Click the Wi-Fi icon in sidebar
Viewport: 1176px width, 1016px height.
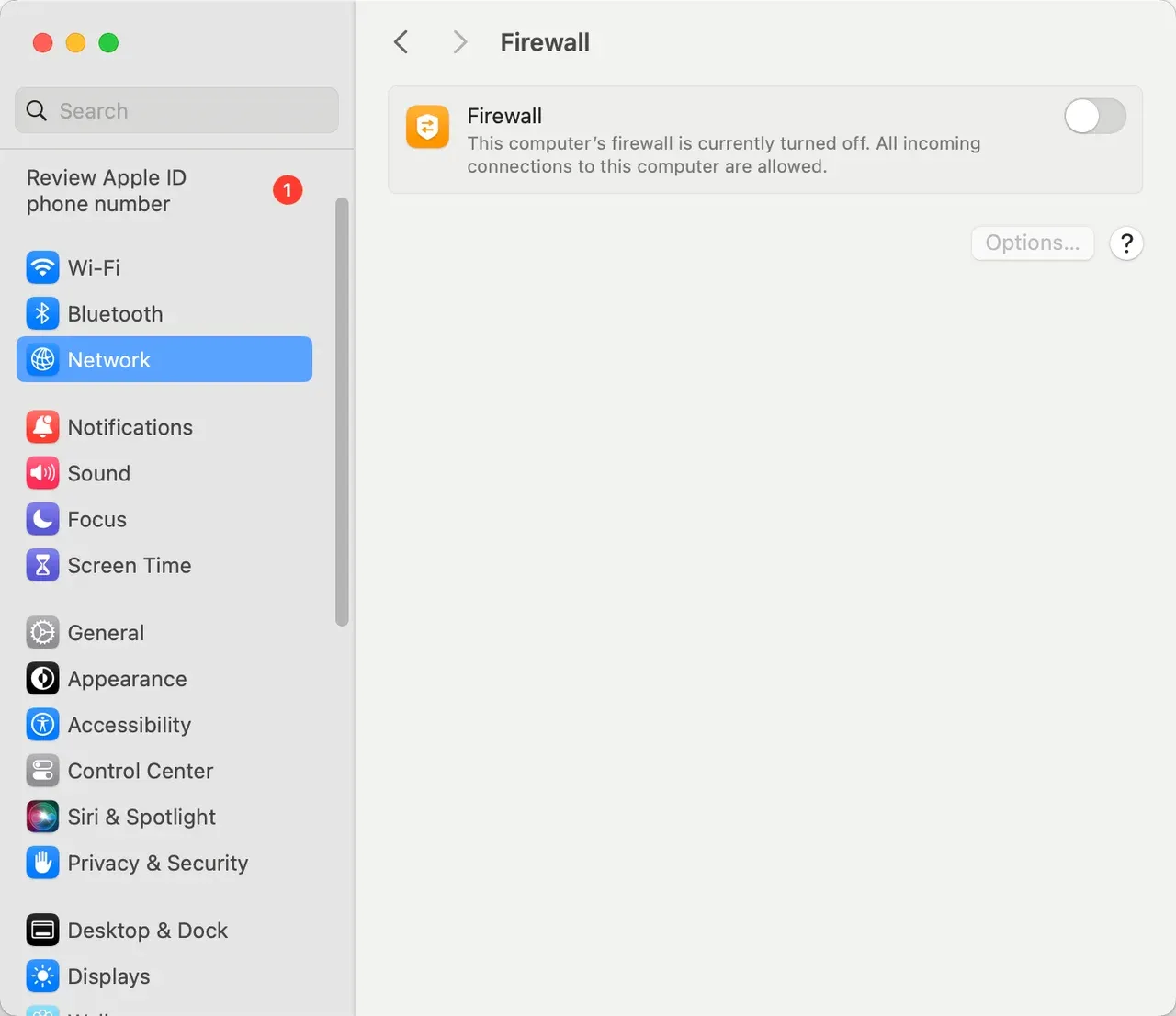tap(42, 267)
